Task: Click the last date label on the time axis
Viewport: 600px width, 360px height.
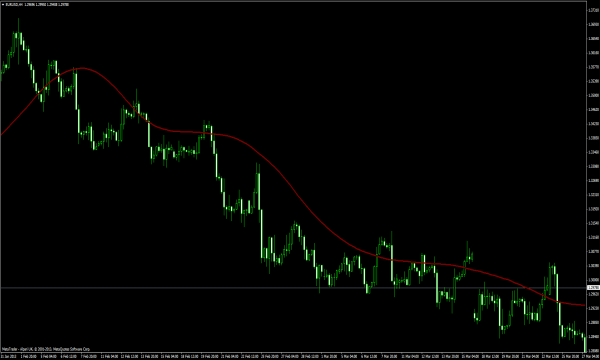Action: 591,357
